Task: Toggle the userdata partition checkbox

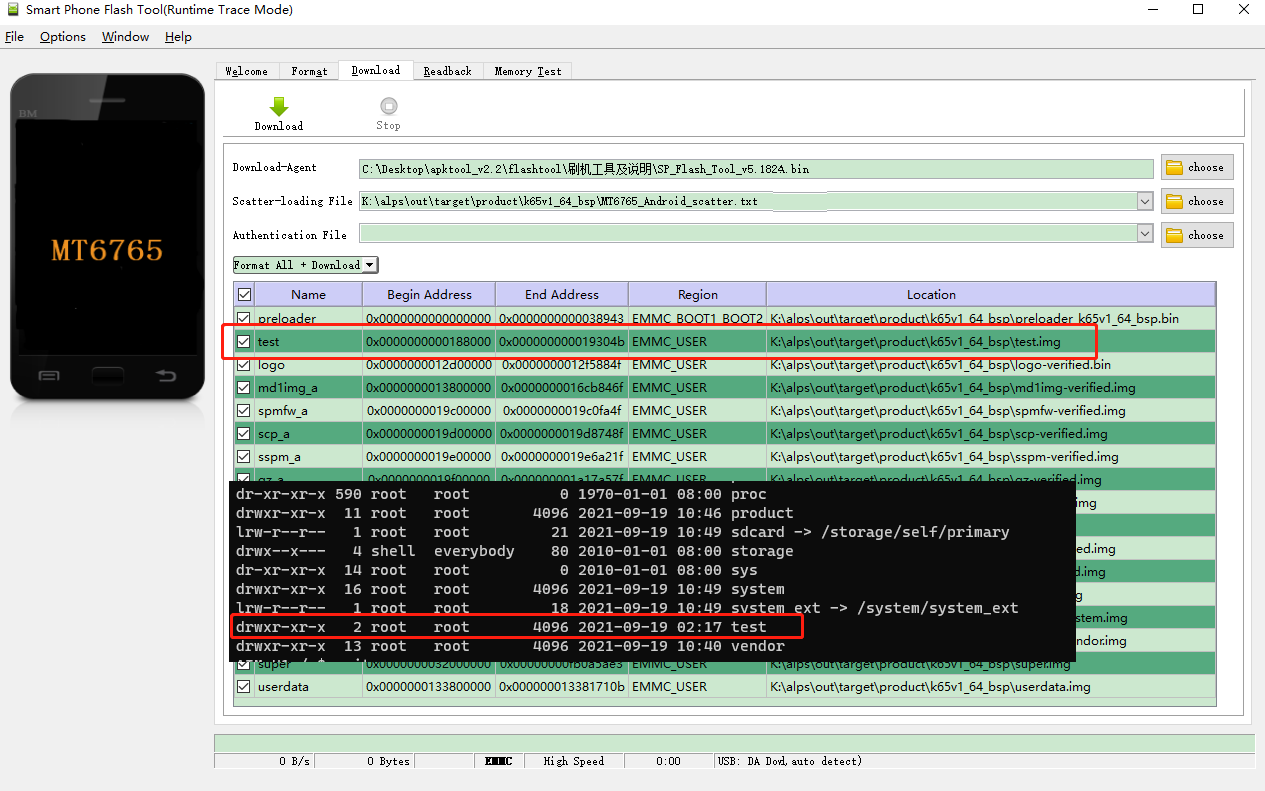Action: (x=243, y=686)
